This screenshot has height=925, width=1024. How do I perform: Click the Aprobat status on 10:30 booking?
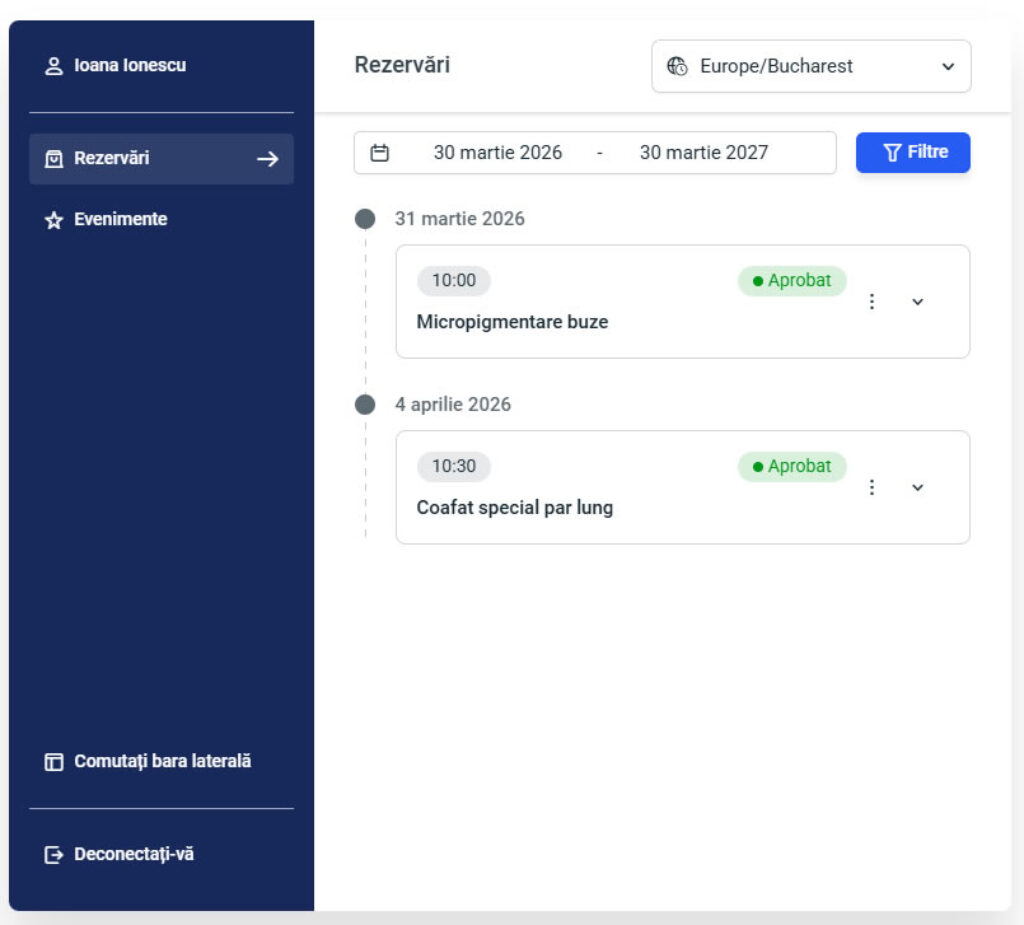click(x=792, y=466)
